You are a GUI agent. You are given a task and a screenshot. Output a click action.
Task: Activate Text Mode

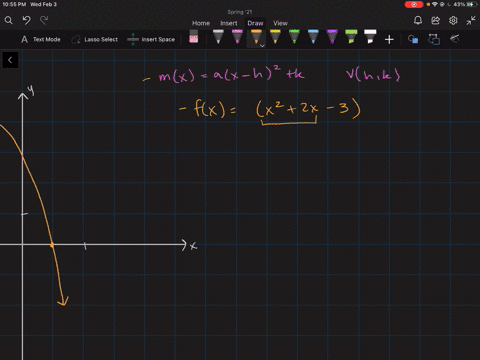[x=41, y=39]
